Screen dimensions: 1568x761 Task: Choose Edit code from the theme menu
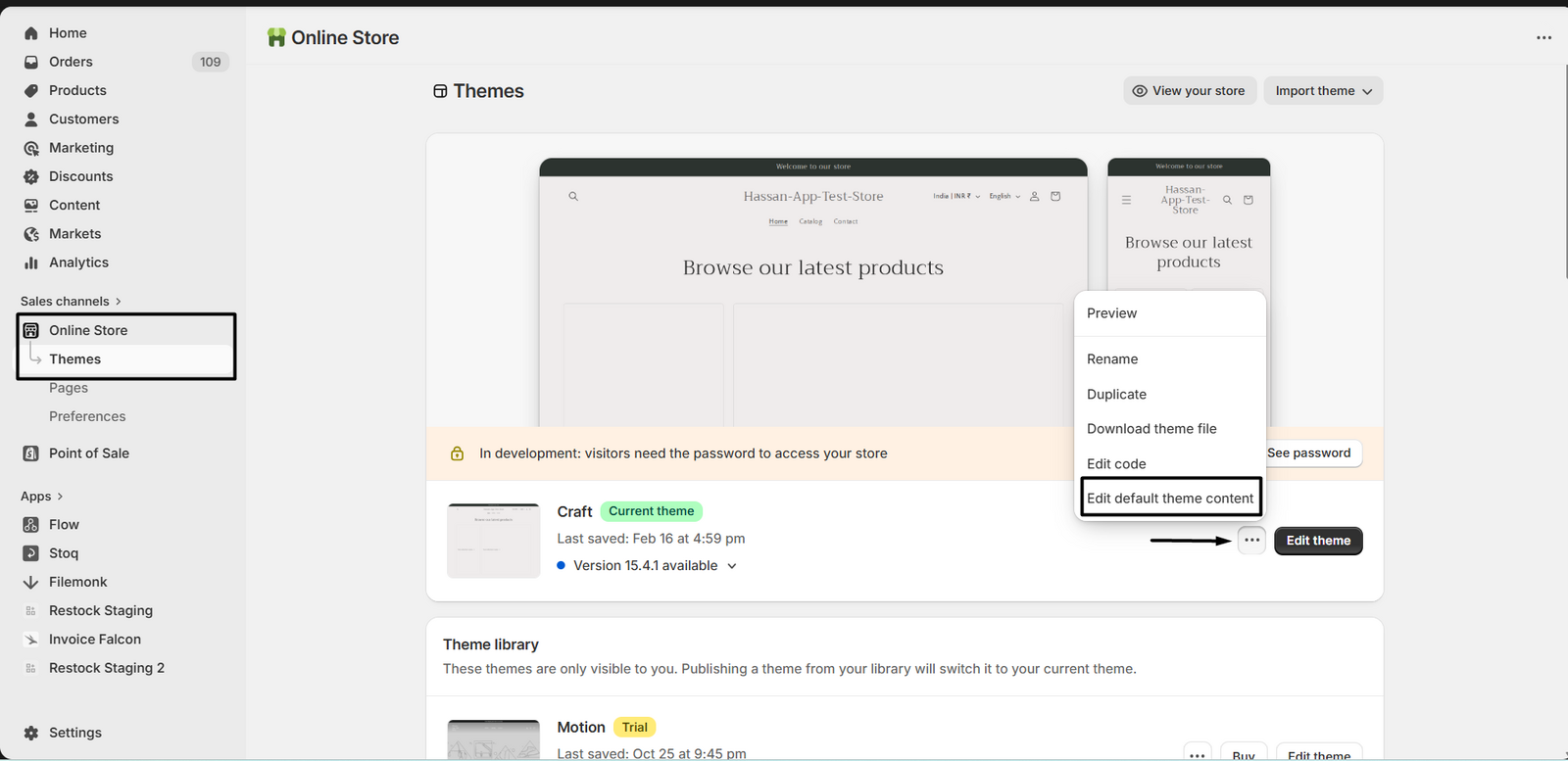coord(1170,464)
